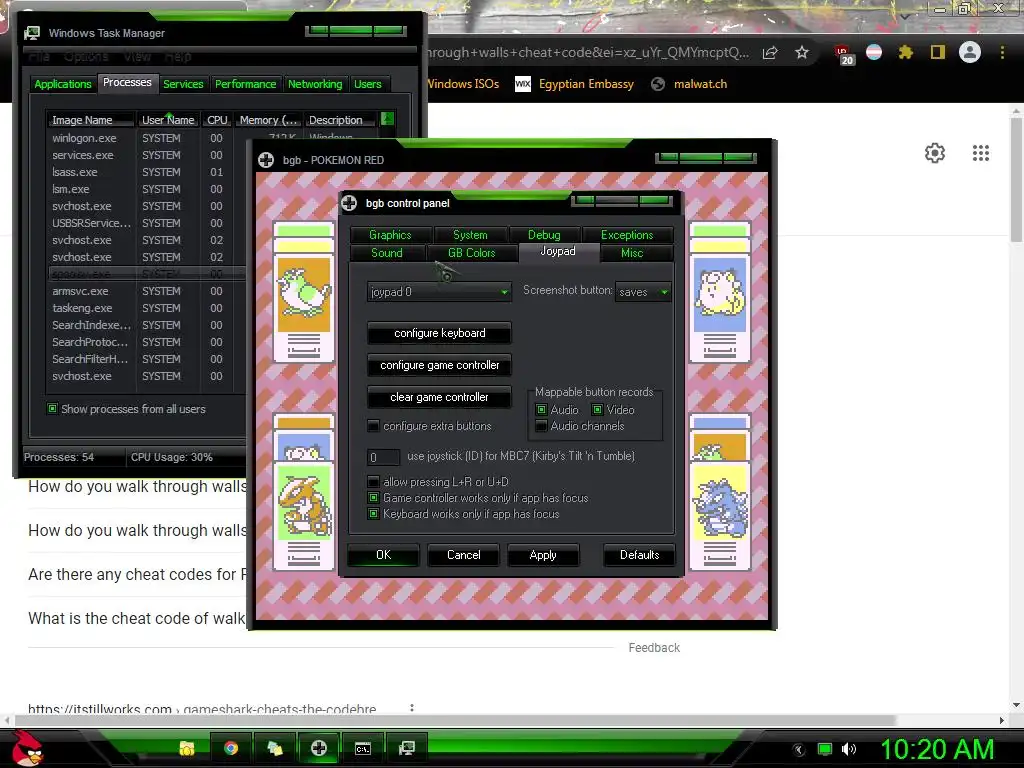The image size is (1024, 768).
Task: Open the Chrome extensions puzzle icon
Action: 905,52
